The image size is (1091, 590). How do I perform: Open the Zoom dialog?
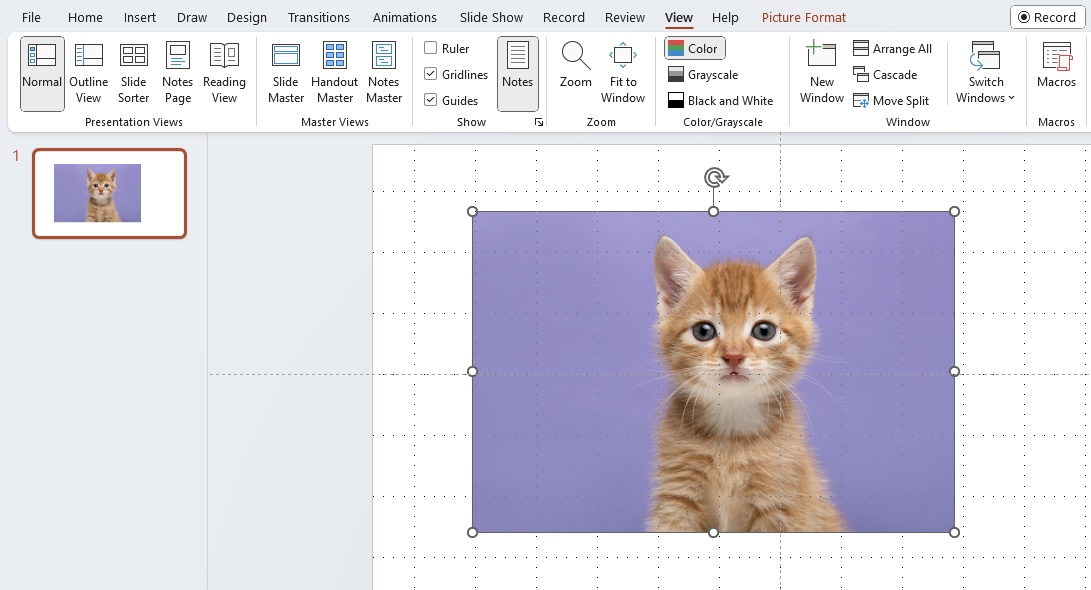(x=575, y=65)
